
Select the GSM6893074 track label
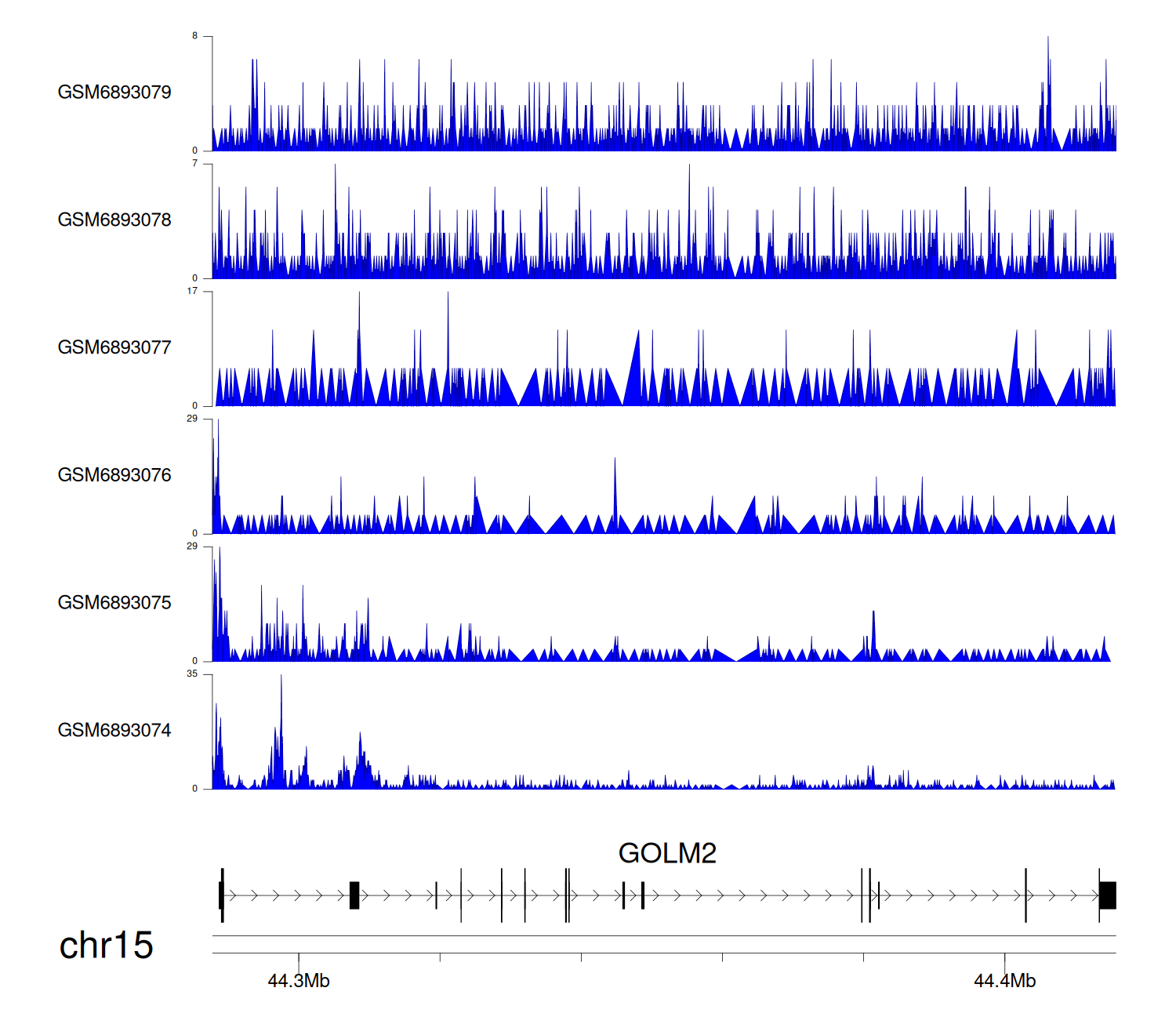coord(114,731)
